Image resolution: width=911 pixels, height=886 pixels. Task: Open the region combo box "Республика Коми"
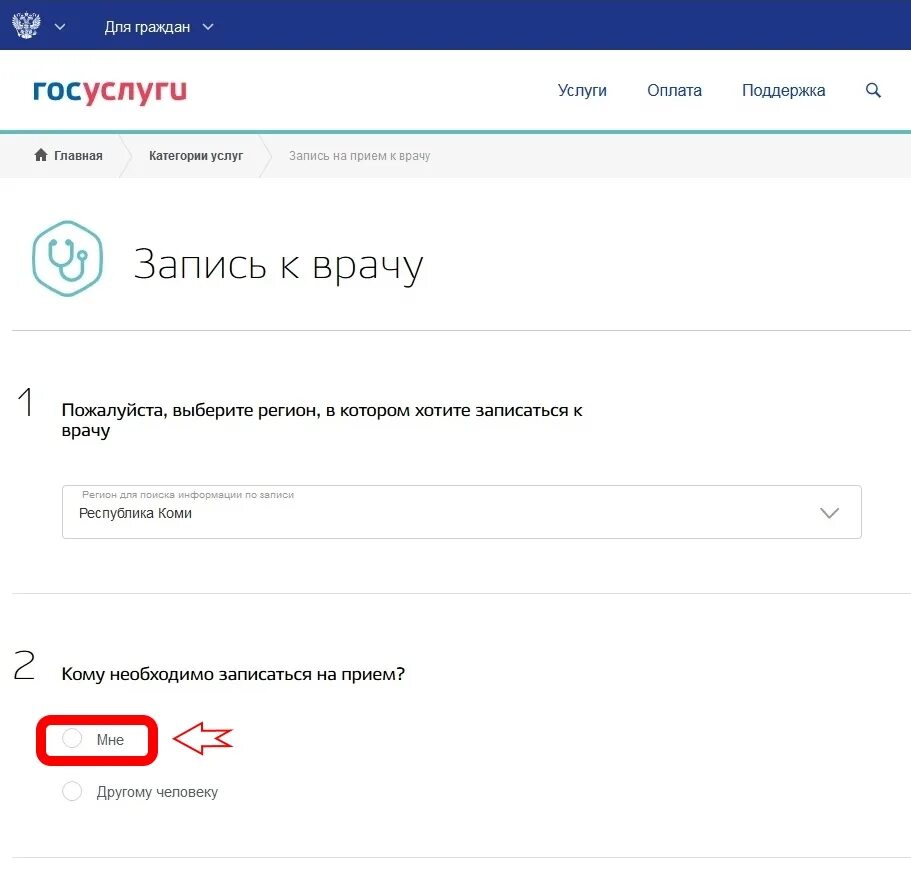coord(461,512)
